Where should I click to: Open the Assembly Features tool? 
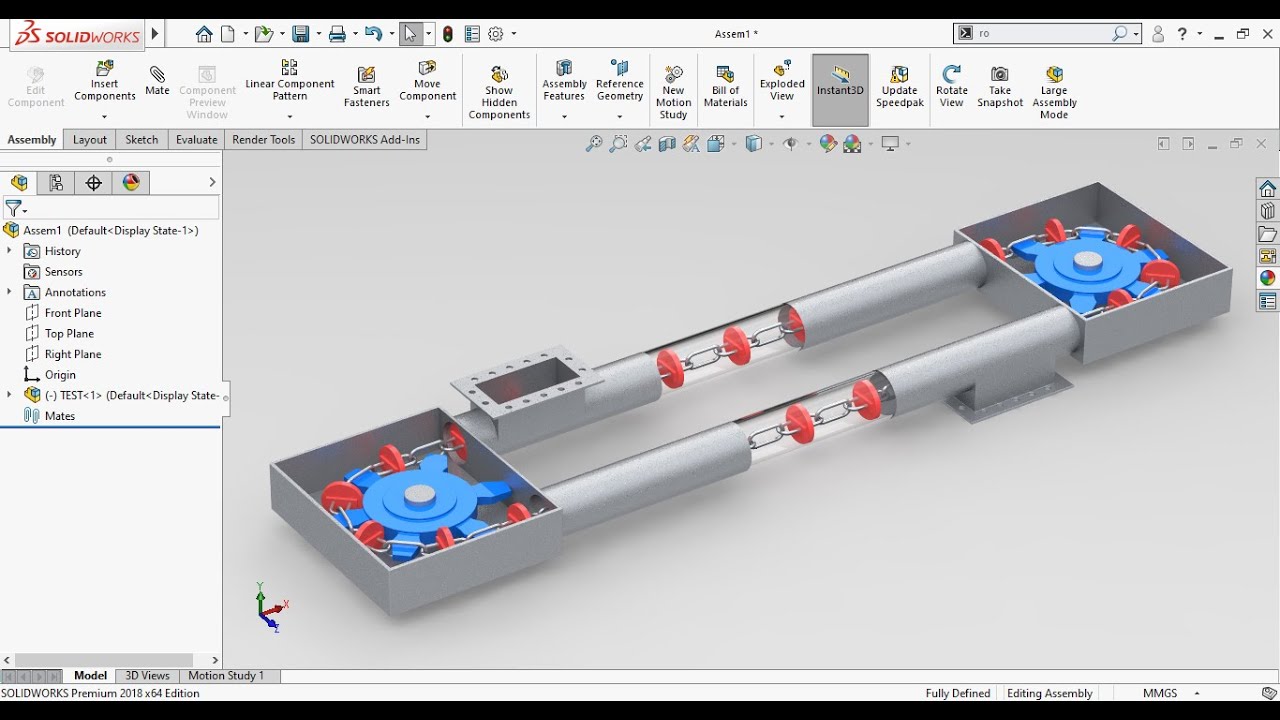coord(564,81)
